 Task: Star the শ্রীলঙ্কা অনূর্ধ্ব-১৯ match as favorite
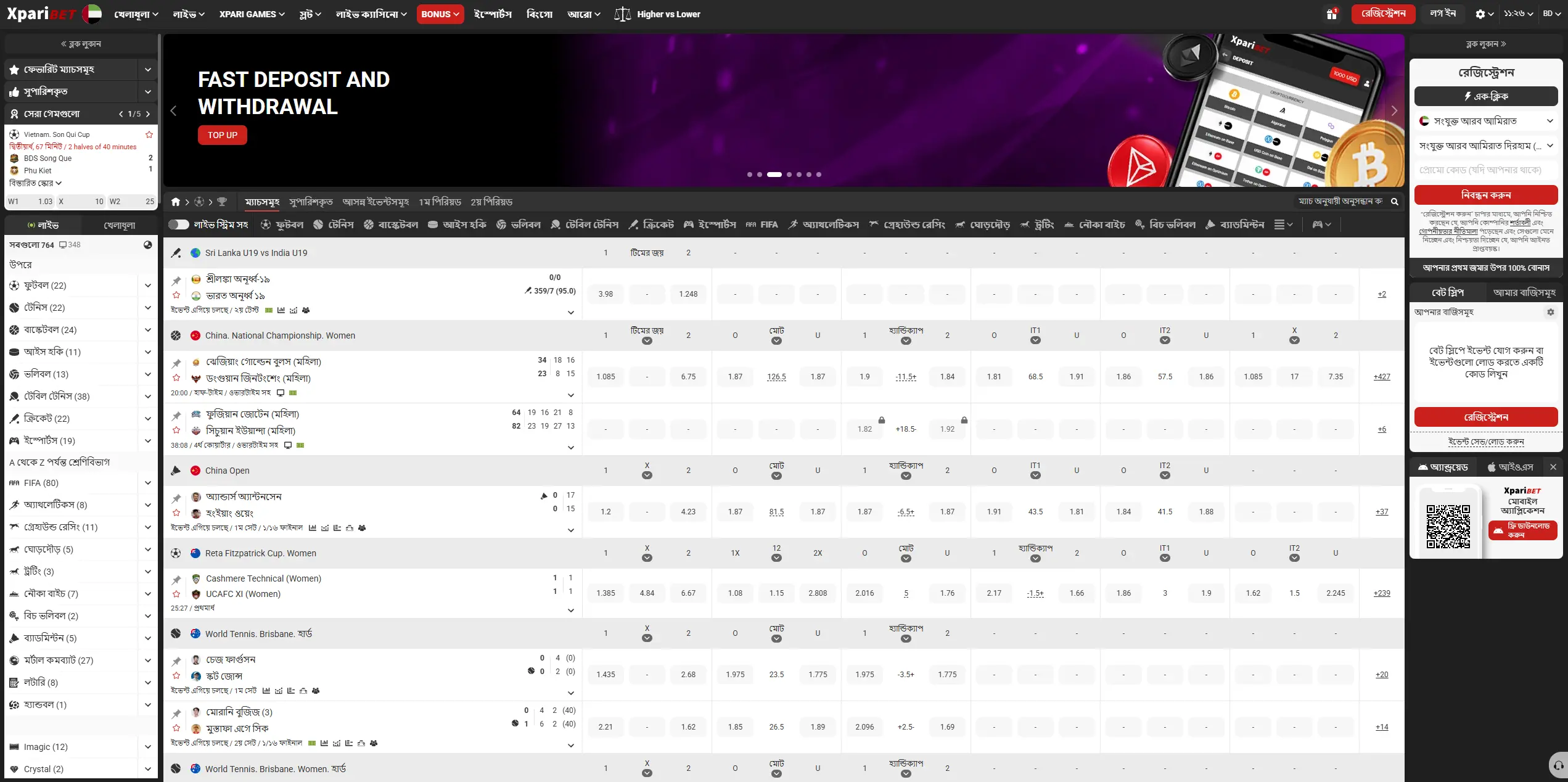click(176, 295)
